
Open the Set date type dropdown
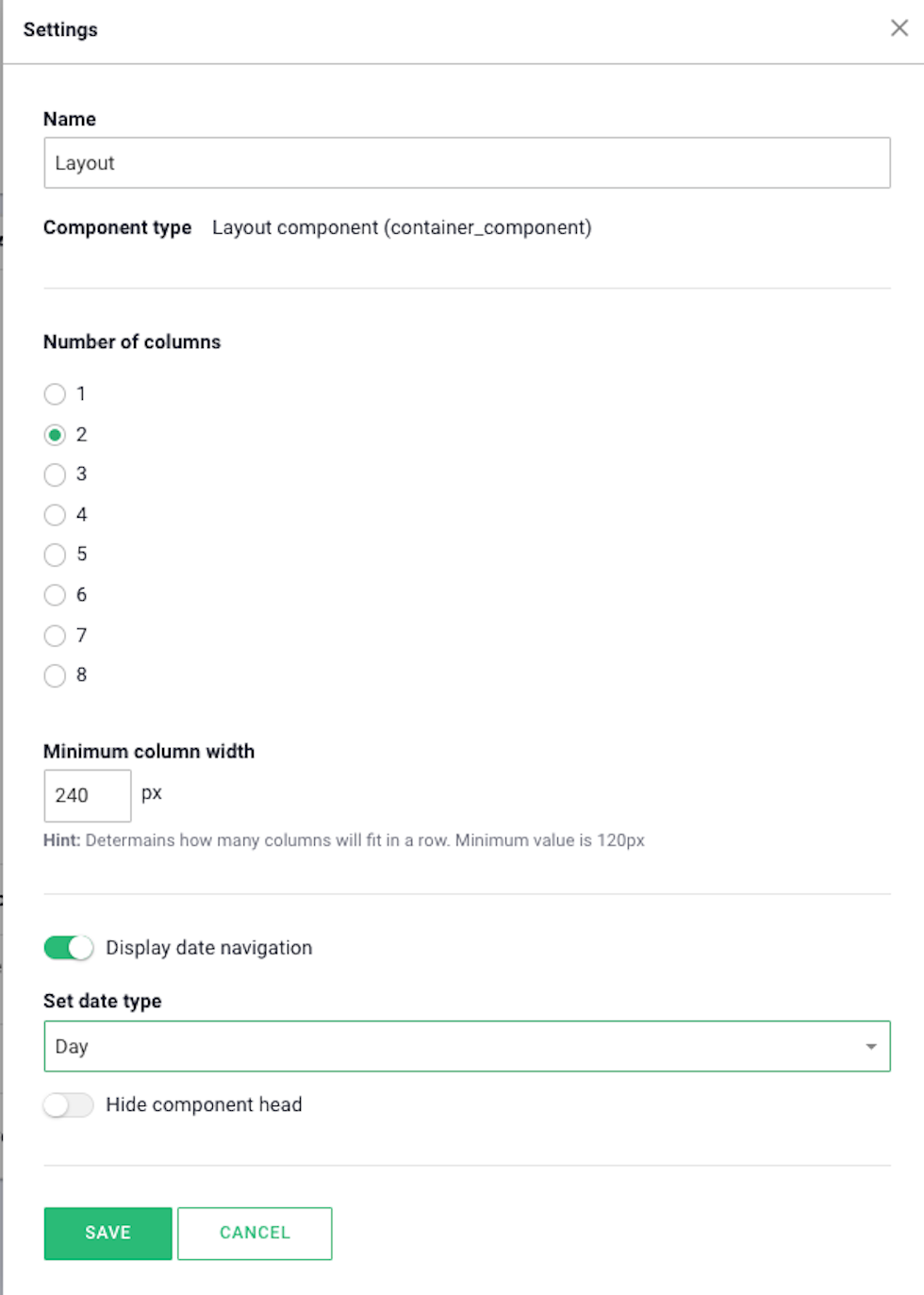pyautogui.click(x=467, y=1046)
